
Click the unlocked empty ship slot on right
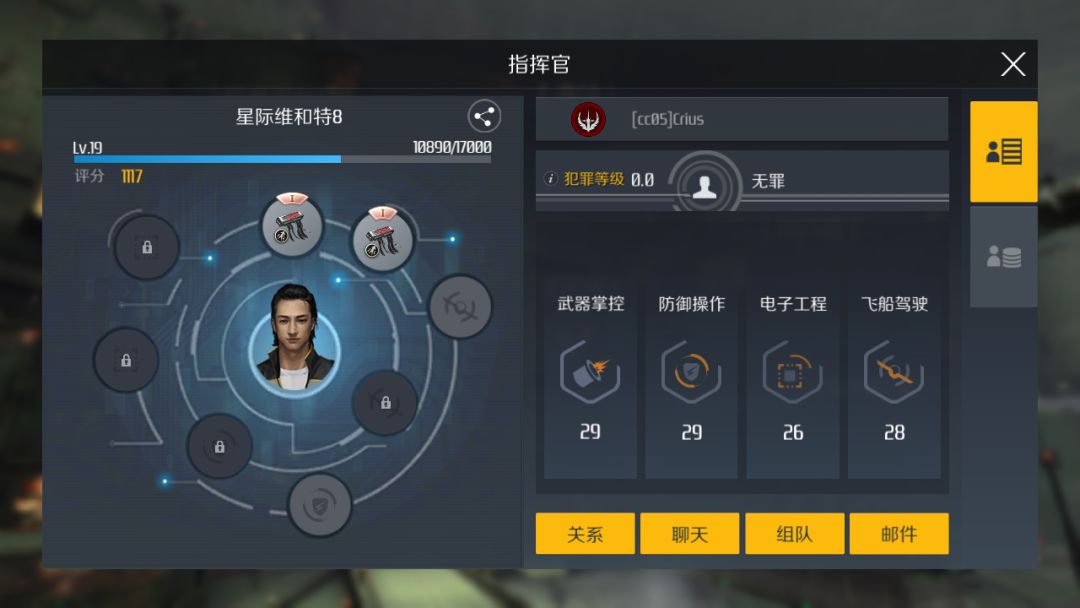(459, 306)
